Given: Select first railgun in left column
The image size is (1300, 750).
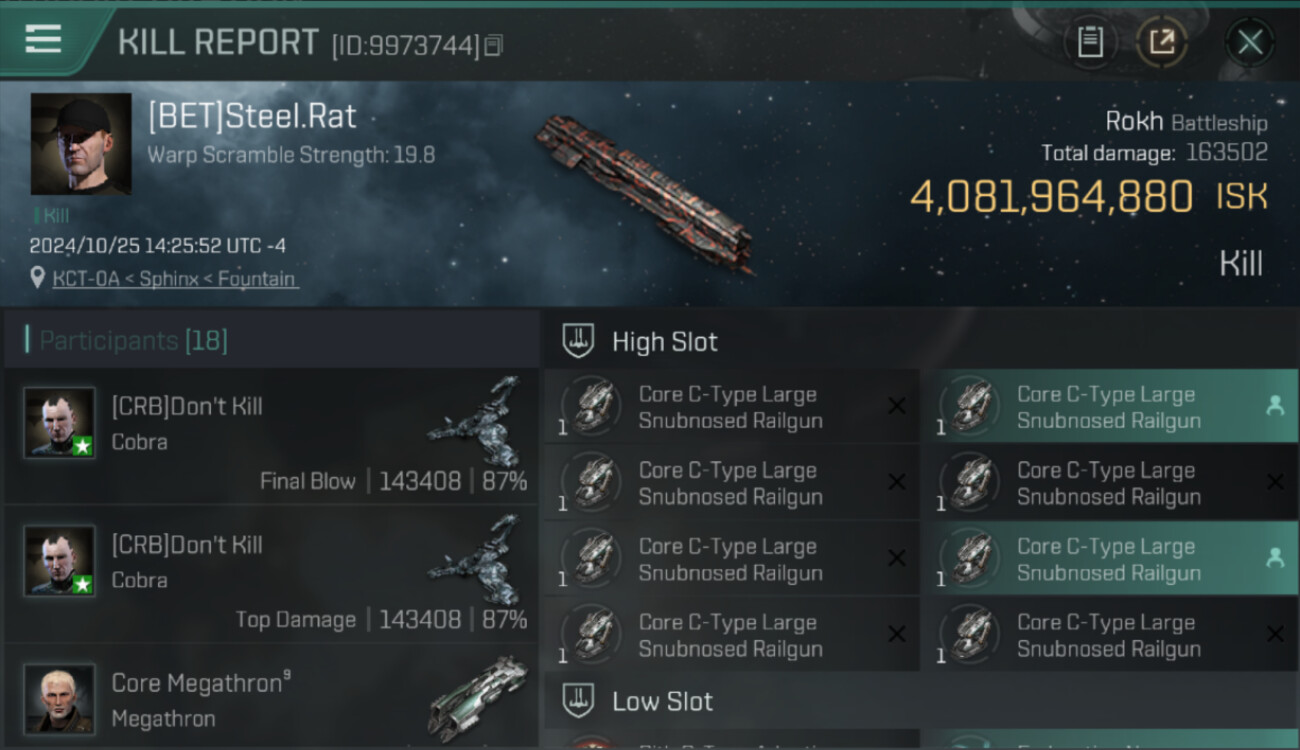Looking at the screenshot, I should click(x=730, y=407).
